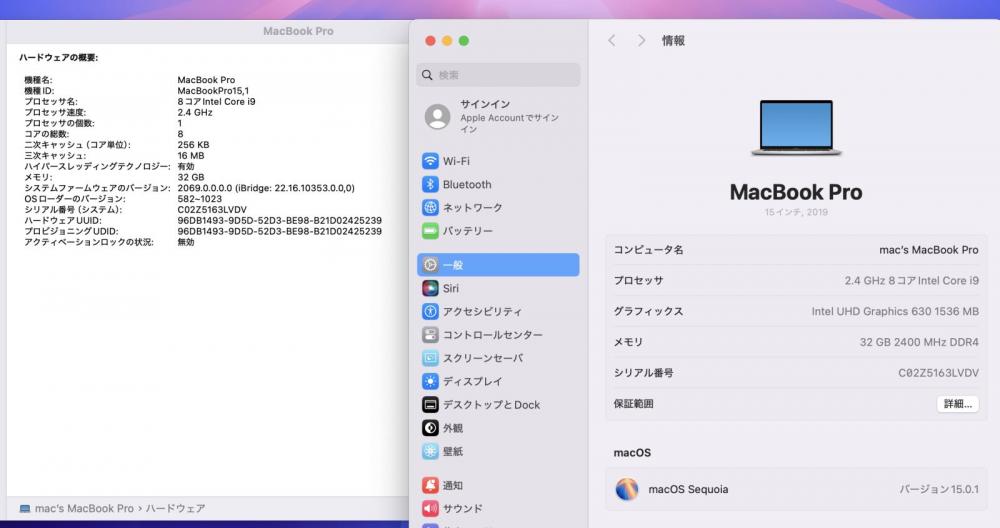
Task: Click computer name mac's MacBook Pro value
Action: click(929, 250)
